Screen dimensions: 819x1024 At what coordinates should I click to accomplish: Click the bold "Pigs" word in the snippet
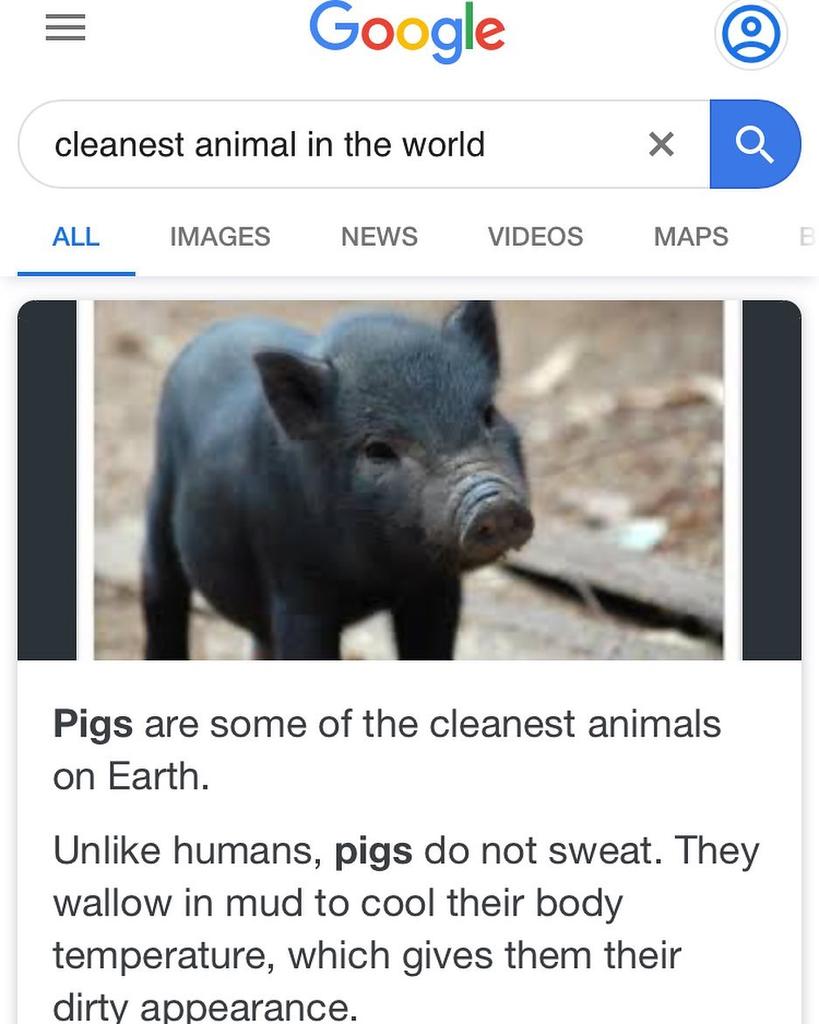pos(93,725)
